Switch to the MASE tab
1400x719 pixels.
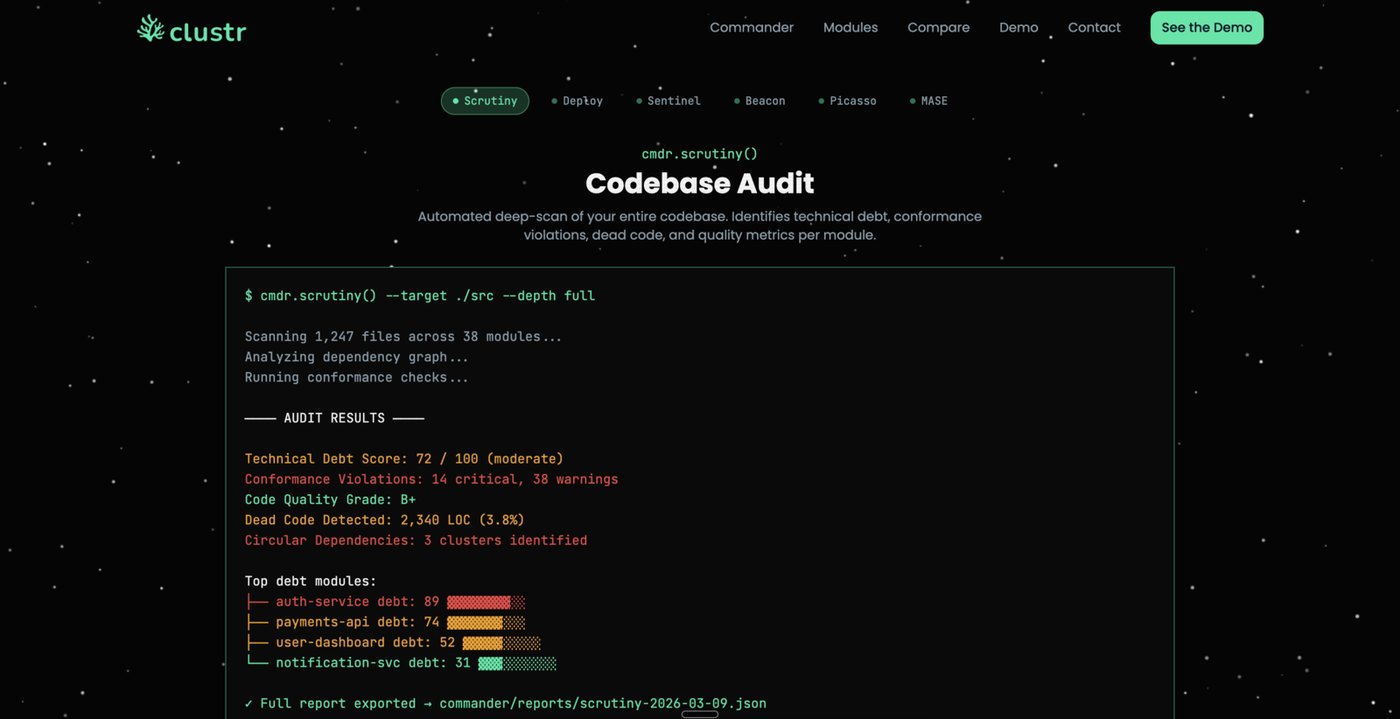click(x=928, y=101)
